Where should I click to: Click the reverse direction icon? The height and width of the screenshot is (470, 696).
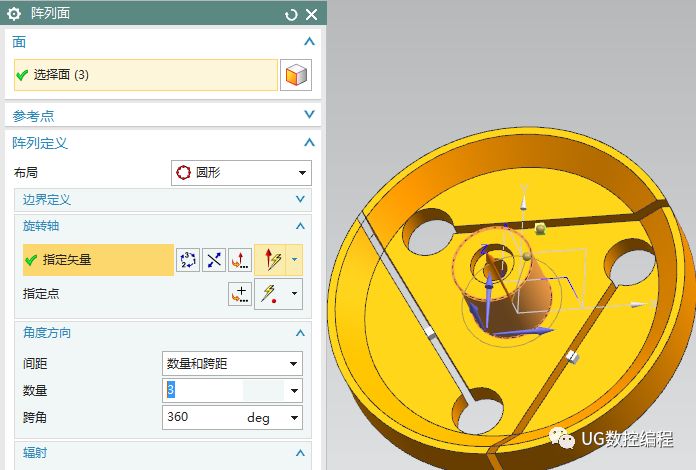tap(214, 260)
